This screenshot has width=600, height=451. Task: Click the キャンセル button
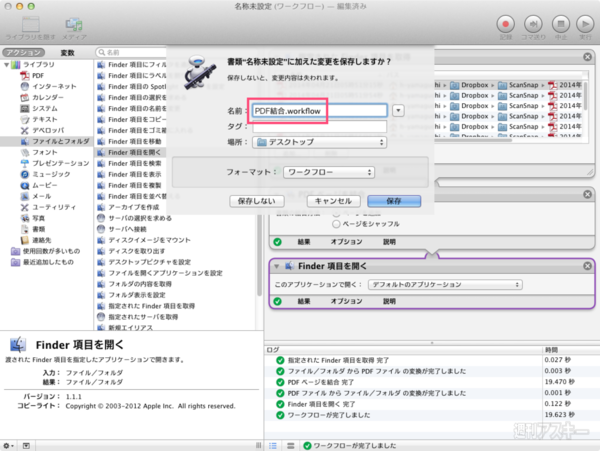coord(333,201)
